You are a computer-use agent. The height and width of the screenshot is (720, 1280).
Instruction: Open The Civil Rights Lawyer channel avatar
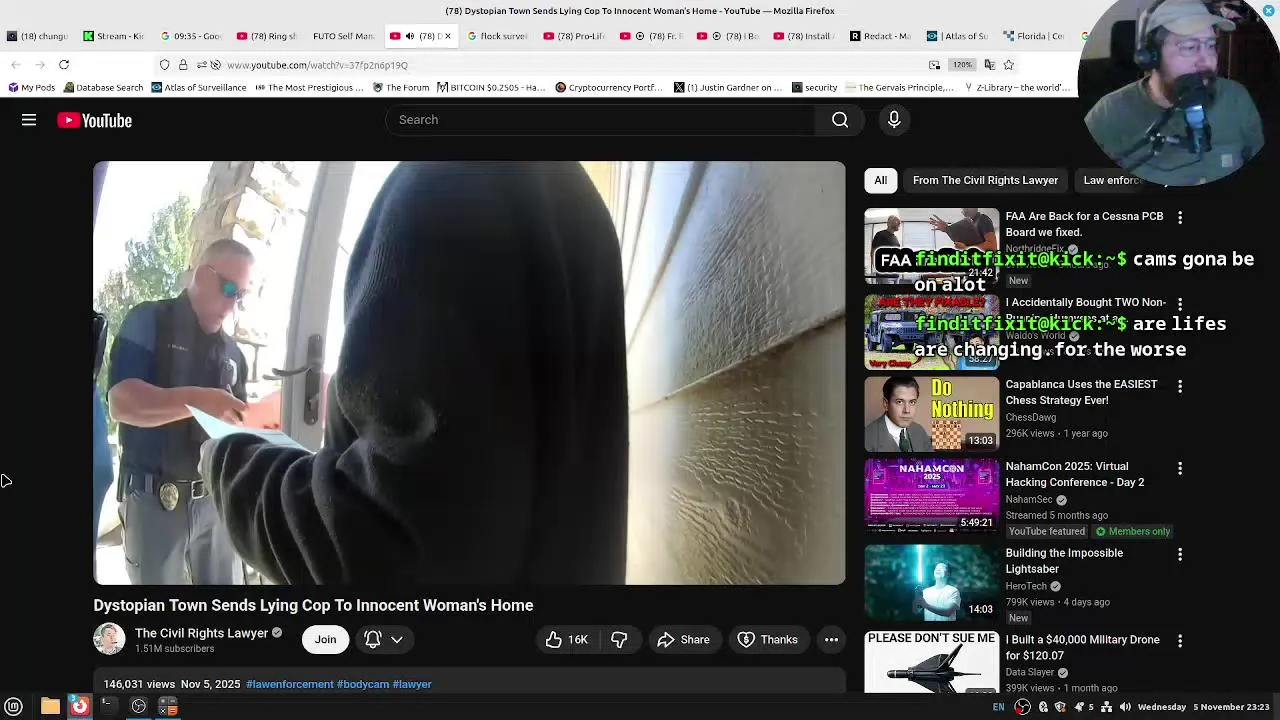click(x=109, y=639)
